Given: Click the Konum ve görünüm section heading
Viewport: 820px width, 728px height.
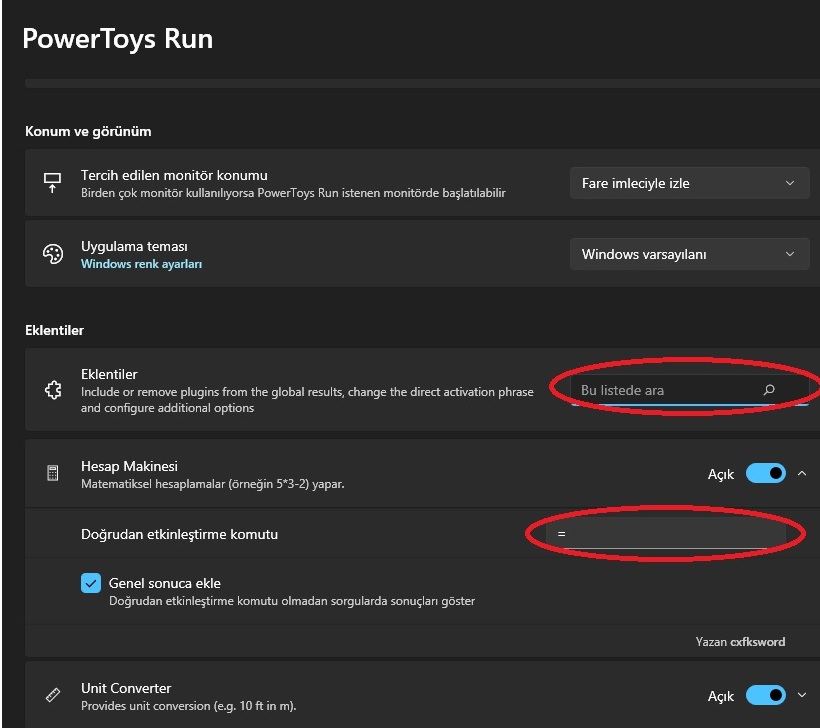Looking at the screenshot, I should click(x=88, y=131).
